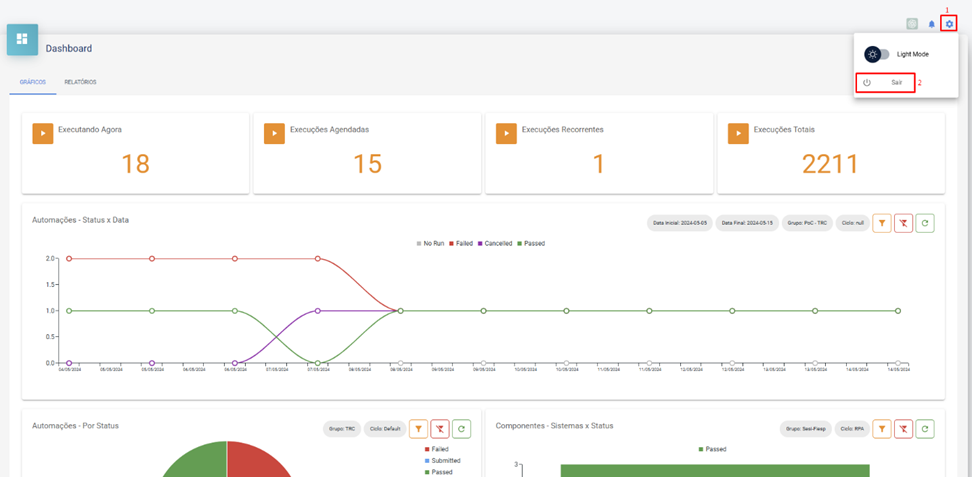Toggle Passed series in line chart legend
The image size is (972, 477).
click(x=531, y=244)
